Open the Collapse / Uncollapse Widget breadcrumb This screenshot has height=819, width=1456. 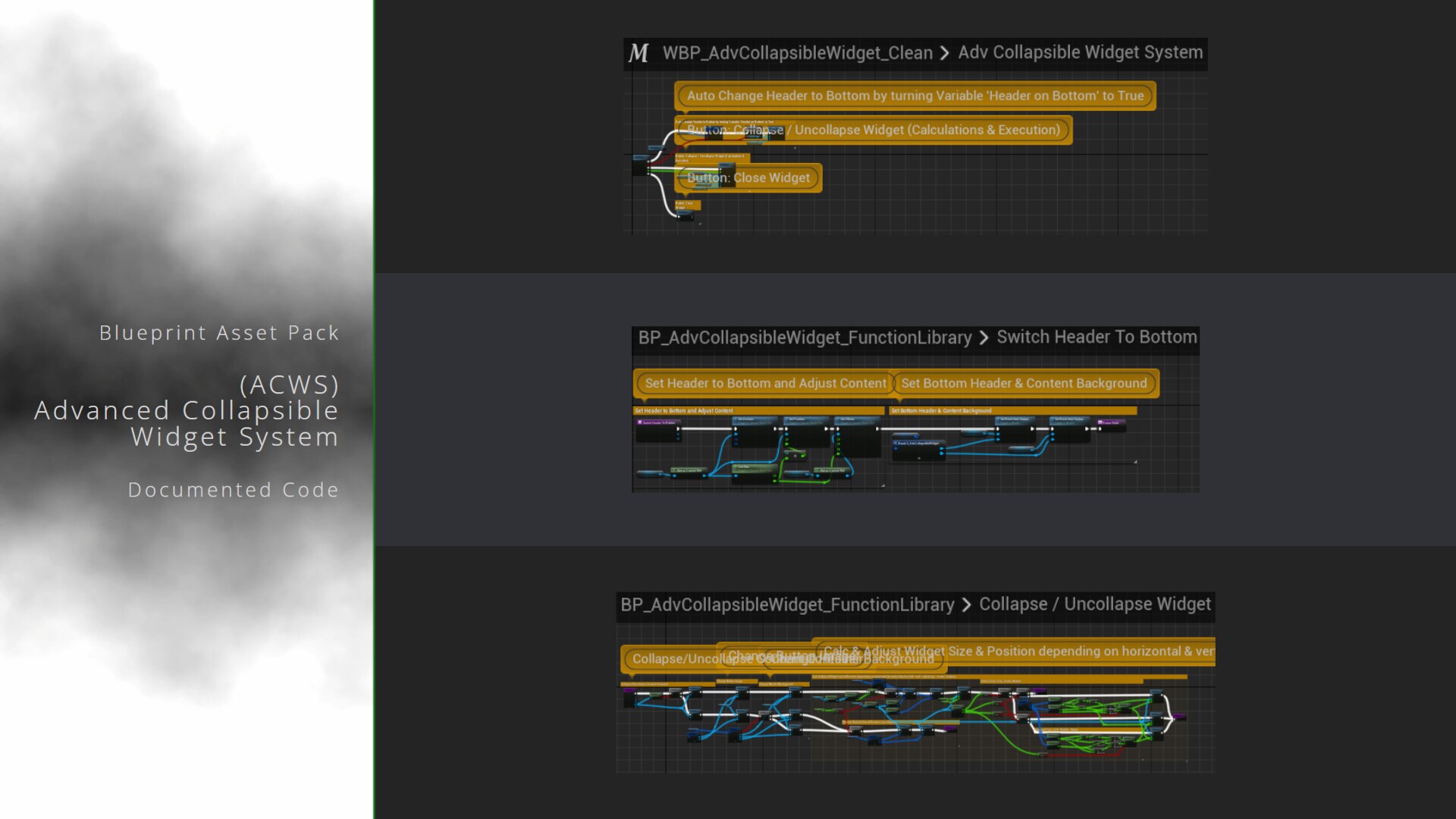click(1095, 604)
